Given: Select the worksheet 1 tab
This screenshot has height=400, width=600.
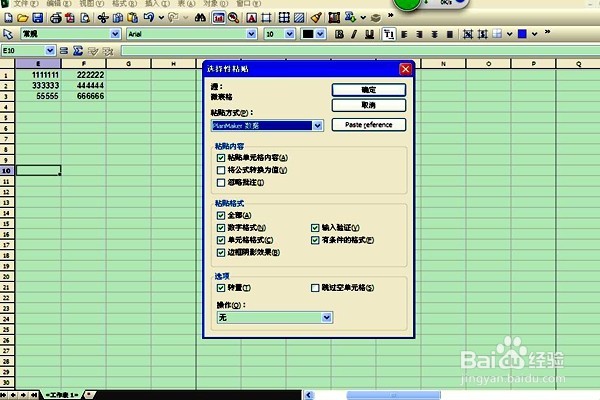Looking at the screenshot, I should pos(62,395).
